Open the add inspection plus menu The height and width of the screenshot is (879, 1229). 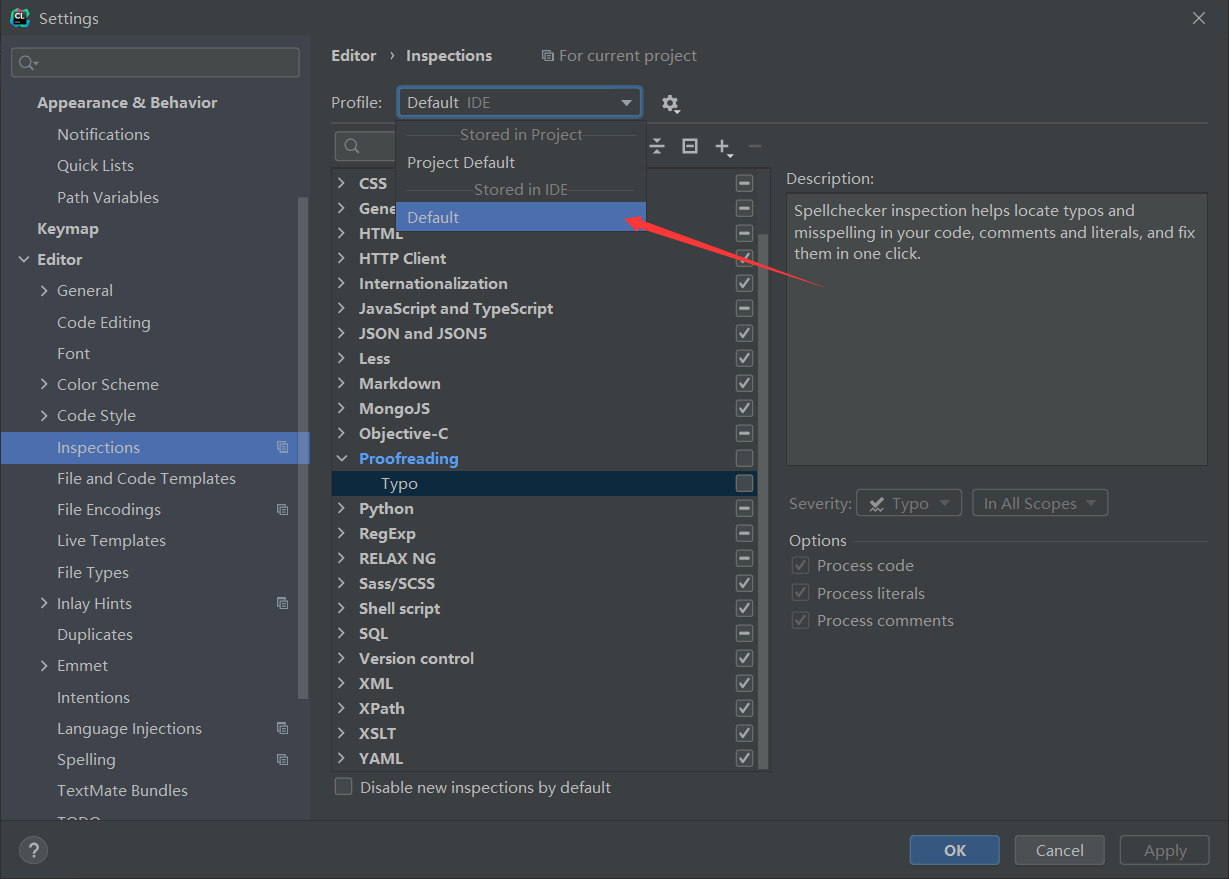point(723,147)
